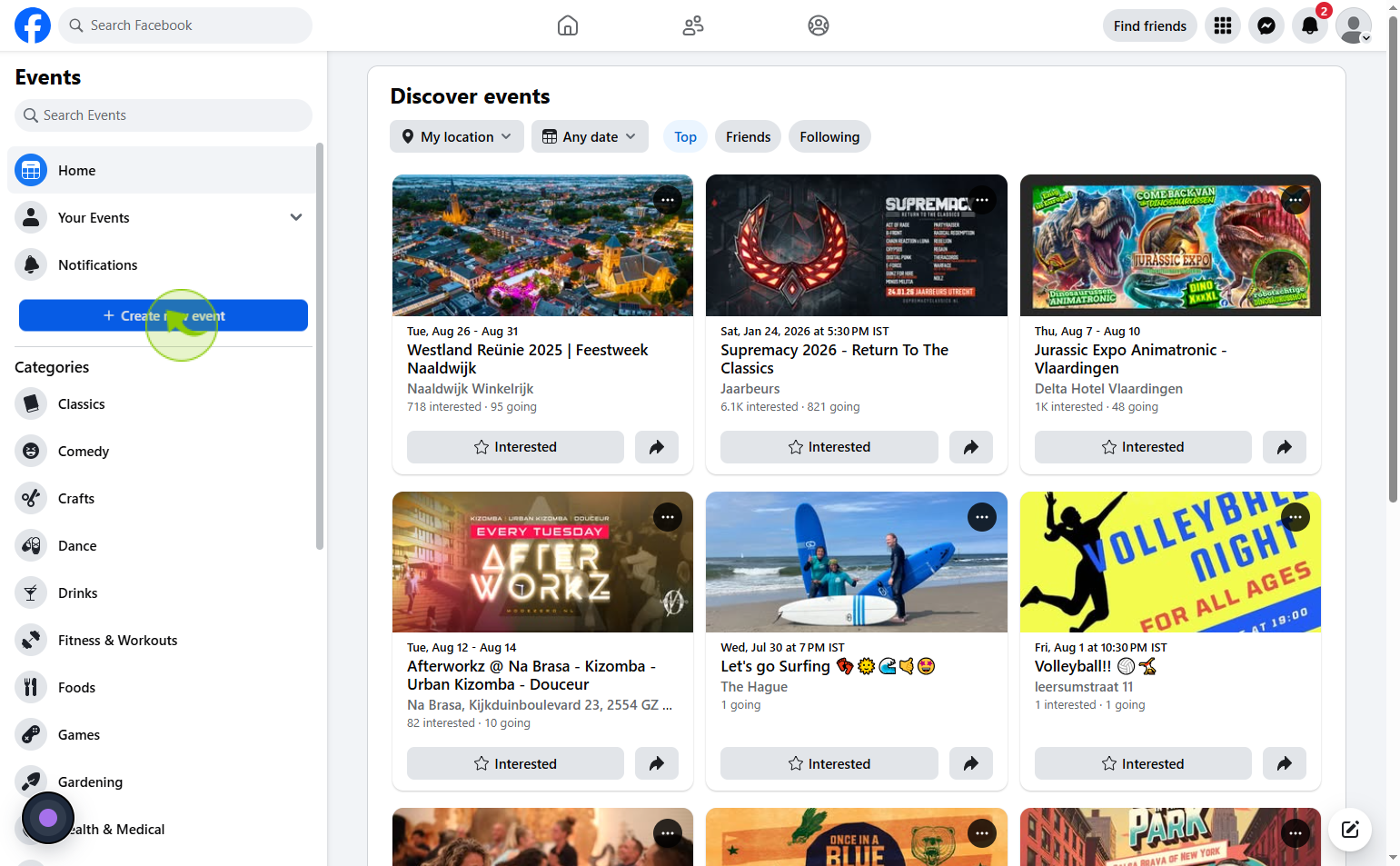Viewport: 1400px width, 866px height.
Task: Select the Comedy category icon
Action: pos(31,451)
